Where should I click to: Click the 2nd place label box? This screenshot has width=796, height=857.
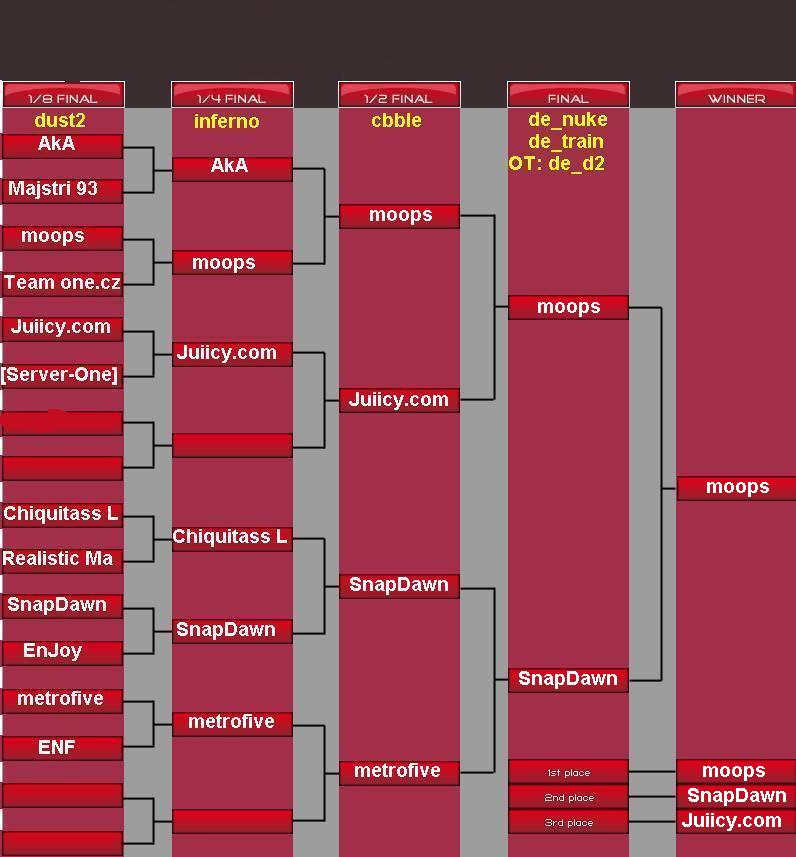(x=569, y=797)
